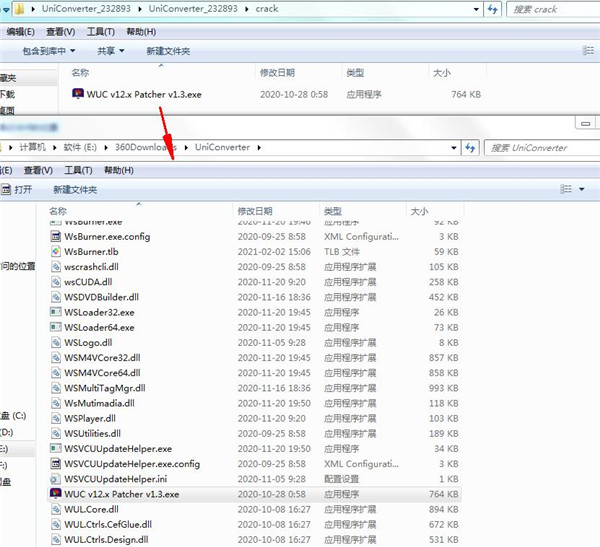Image resolution: width=600 pixels, height=547 pixels.
Task: Open address history dropdown in UniConverter window
Action: [454, 147]
